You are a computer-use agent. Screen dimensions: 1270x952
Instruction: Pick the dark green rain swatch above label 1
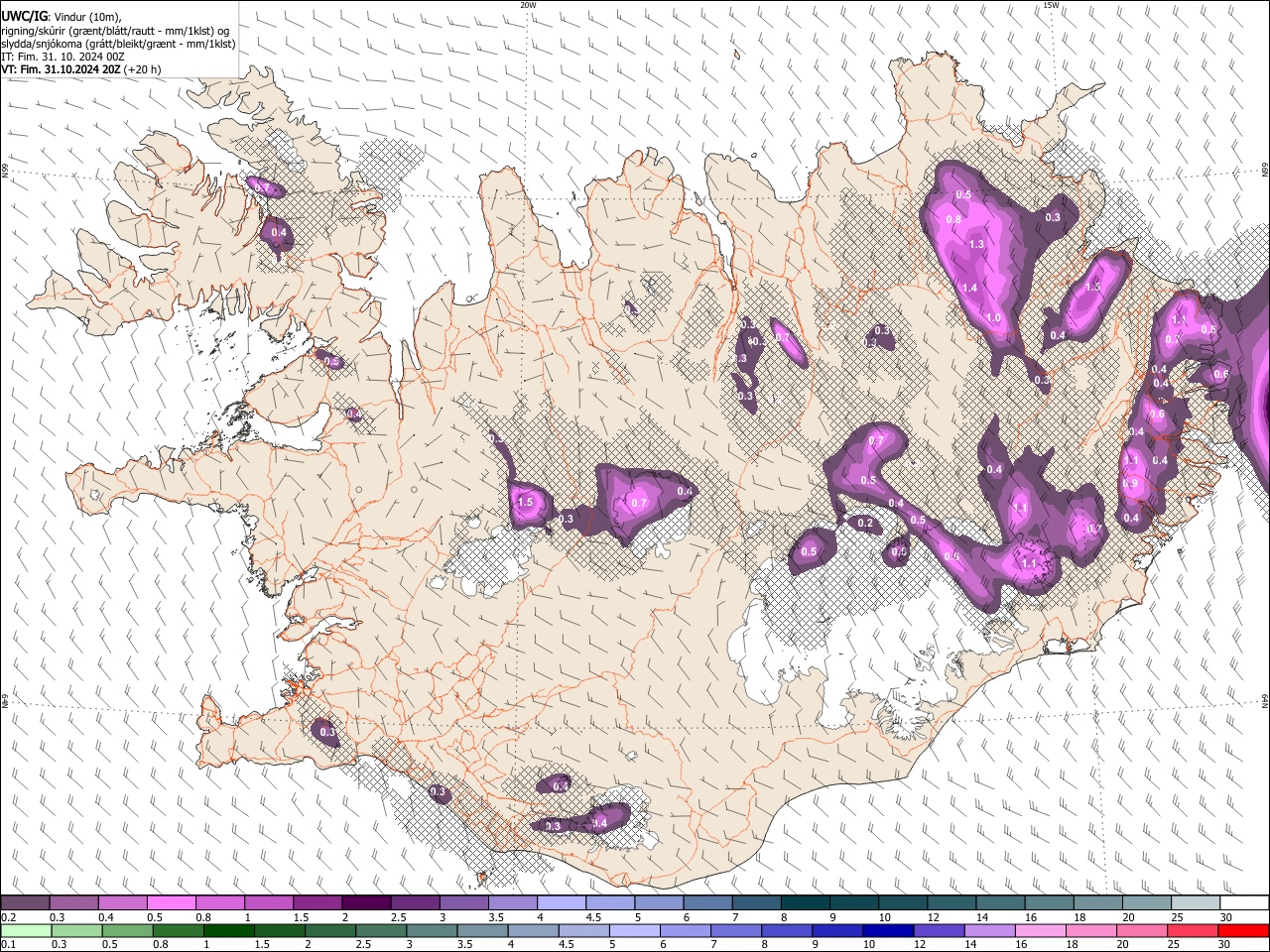click(x=228, y=930)
